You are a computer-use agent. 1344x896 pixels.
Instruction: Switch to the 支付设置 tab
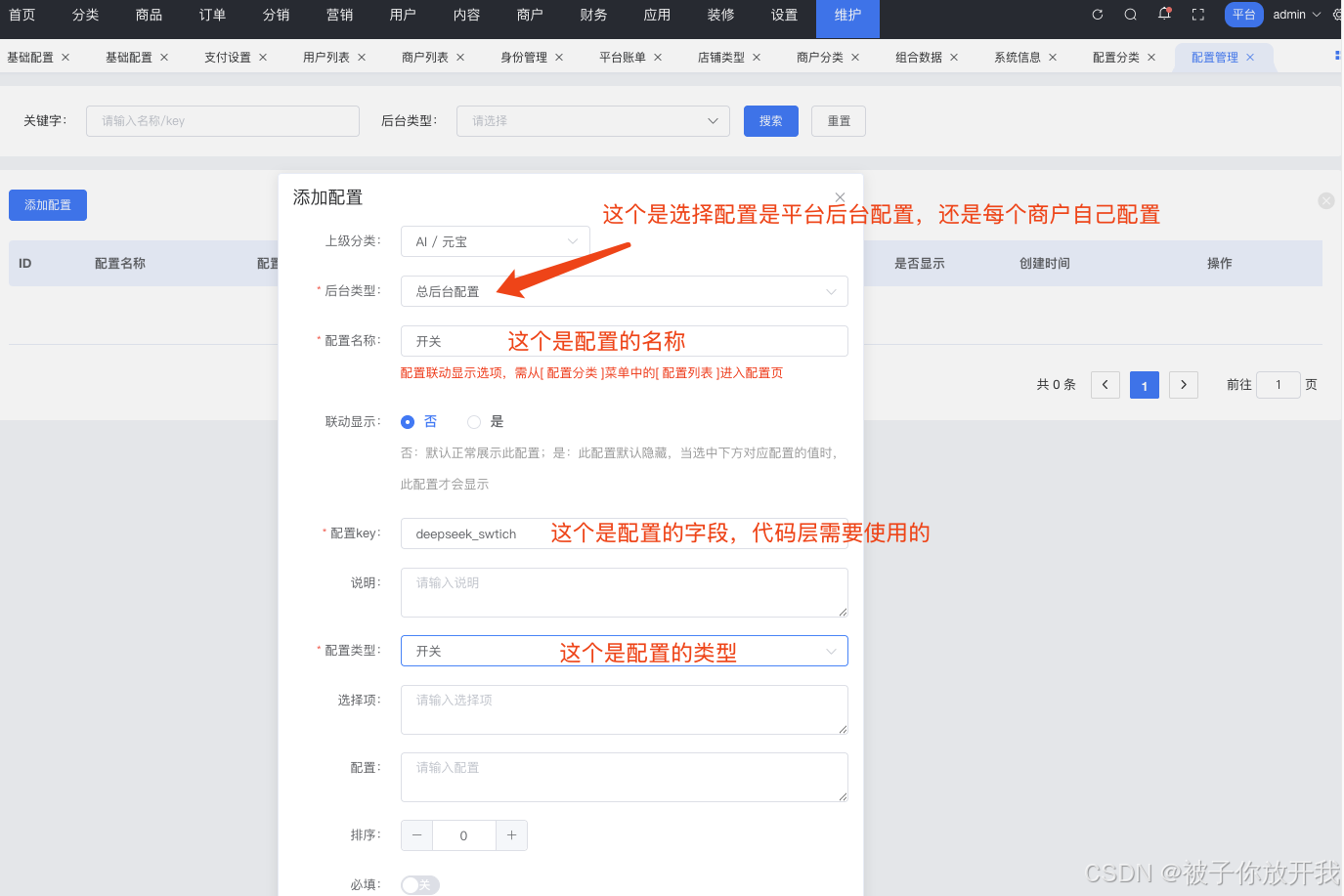[228, 58]
